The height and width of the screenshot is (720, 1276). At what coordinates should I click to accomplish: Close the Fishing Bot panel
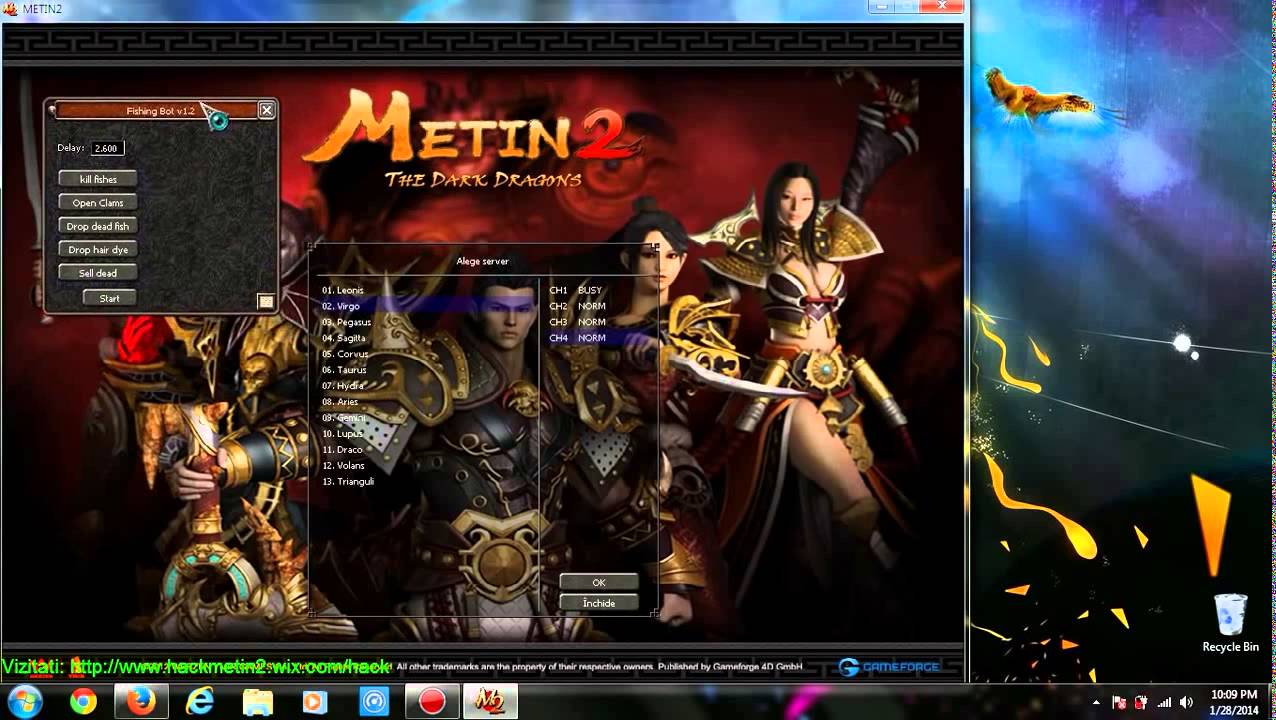click(266, 110)
